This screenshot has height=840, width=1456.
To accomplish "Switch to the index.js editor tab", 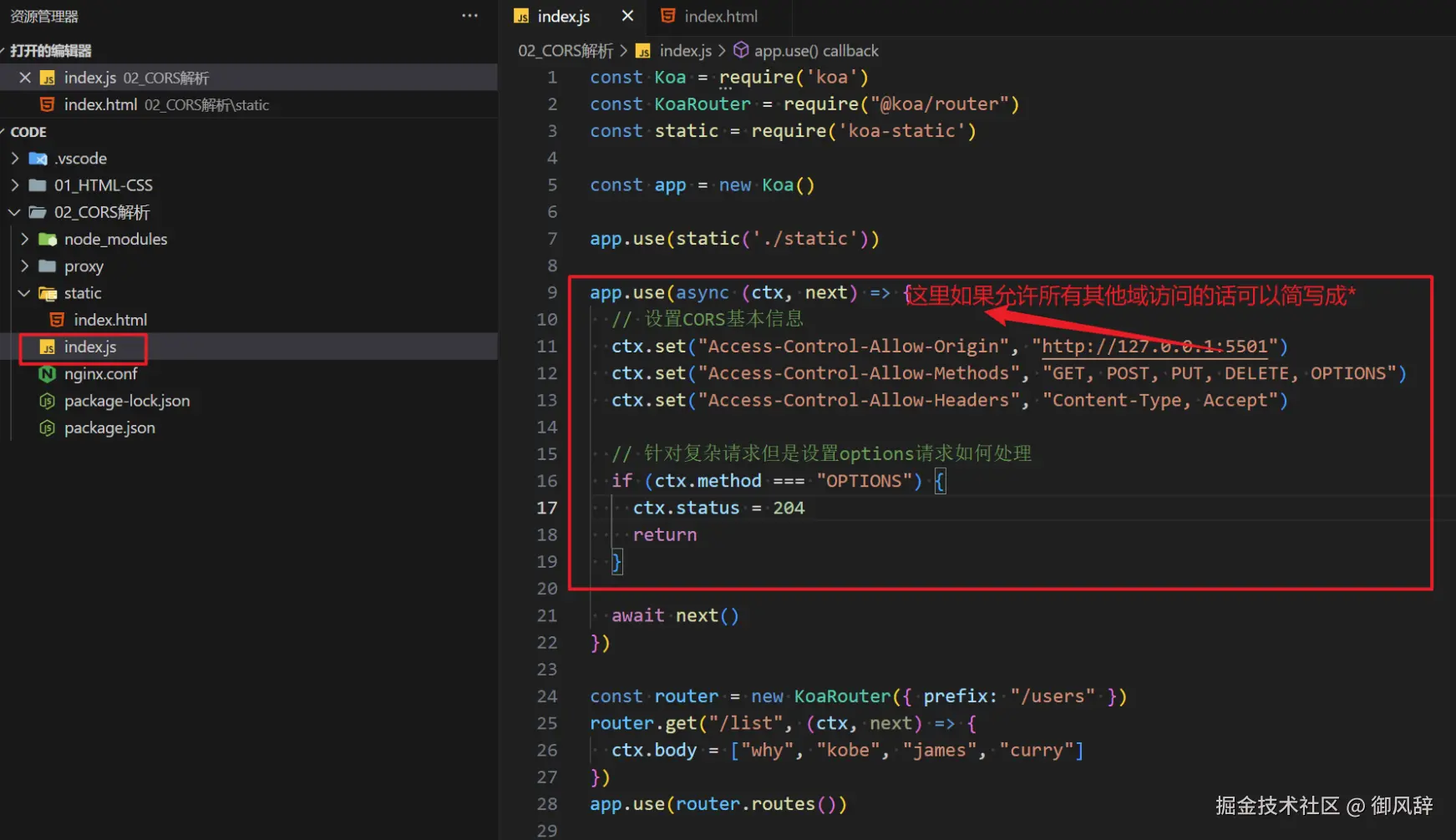I will 574,17.
